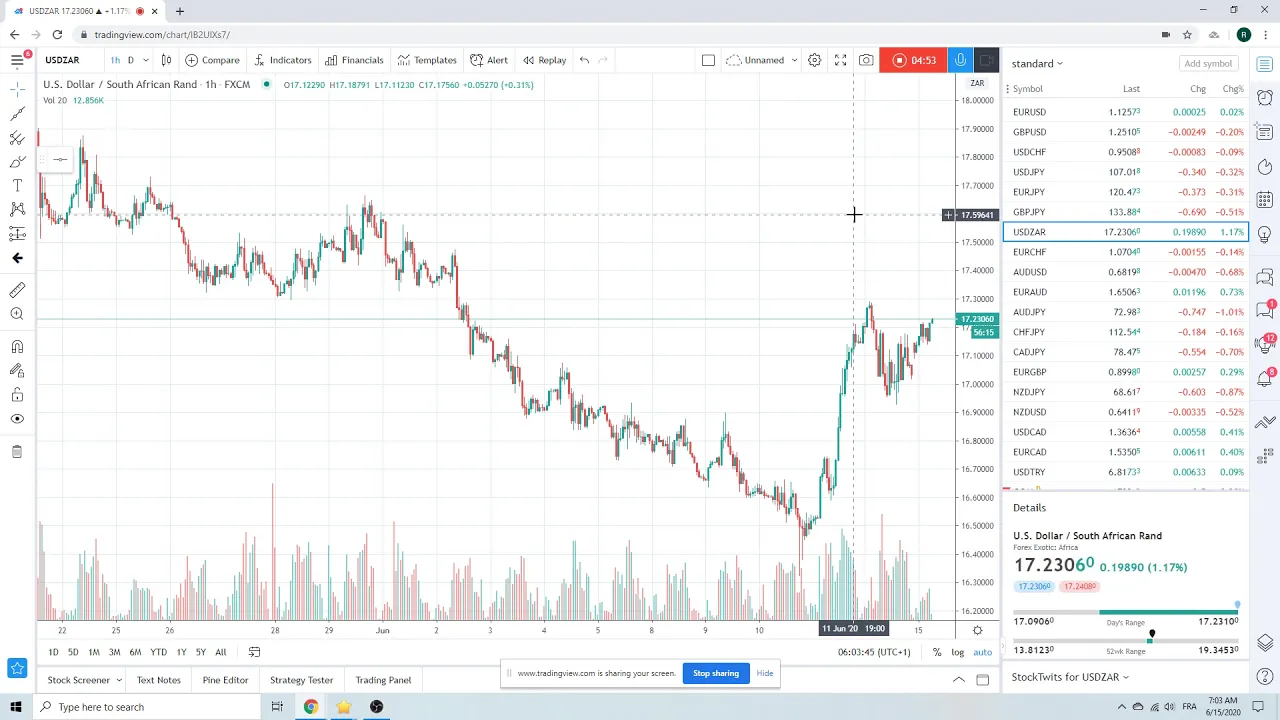Select the trend line drawing tool
The height and width of the screenshot is (720, 1280).
[17, 114]
